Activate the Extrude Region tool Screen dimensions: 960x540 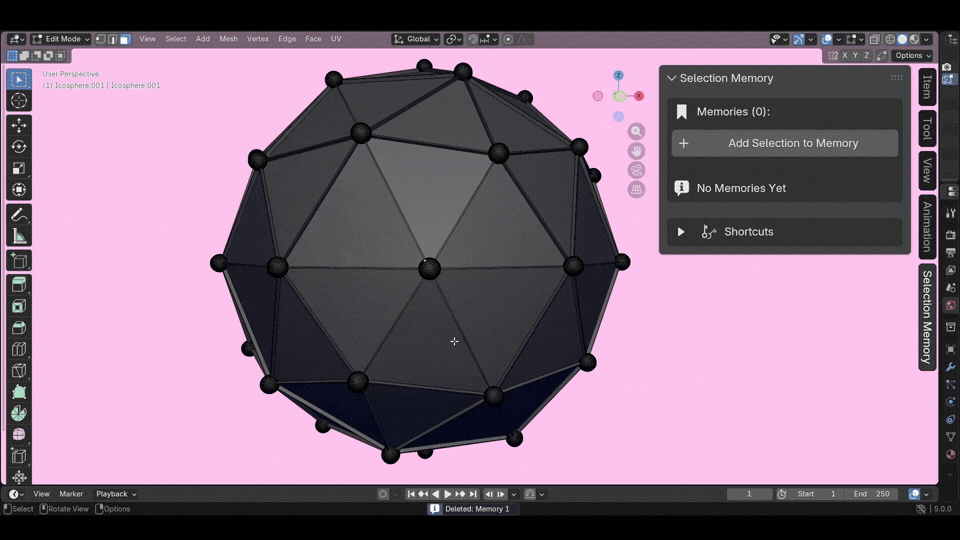point(19,285)
